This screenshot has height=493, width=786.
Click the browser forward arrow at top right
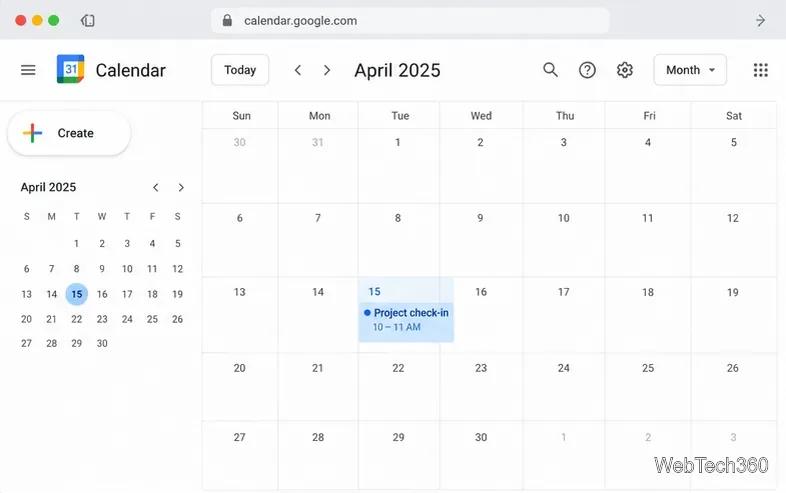[760, 21]
